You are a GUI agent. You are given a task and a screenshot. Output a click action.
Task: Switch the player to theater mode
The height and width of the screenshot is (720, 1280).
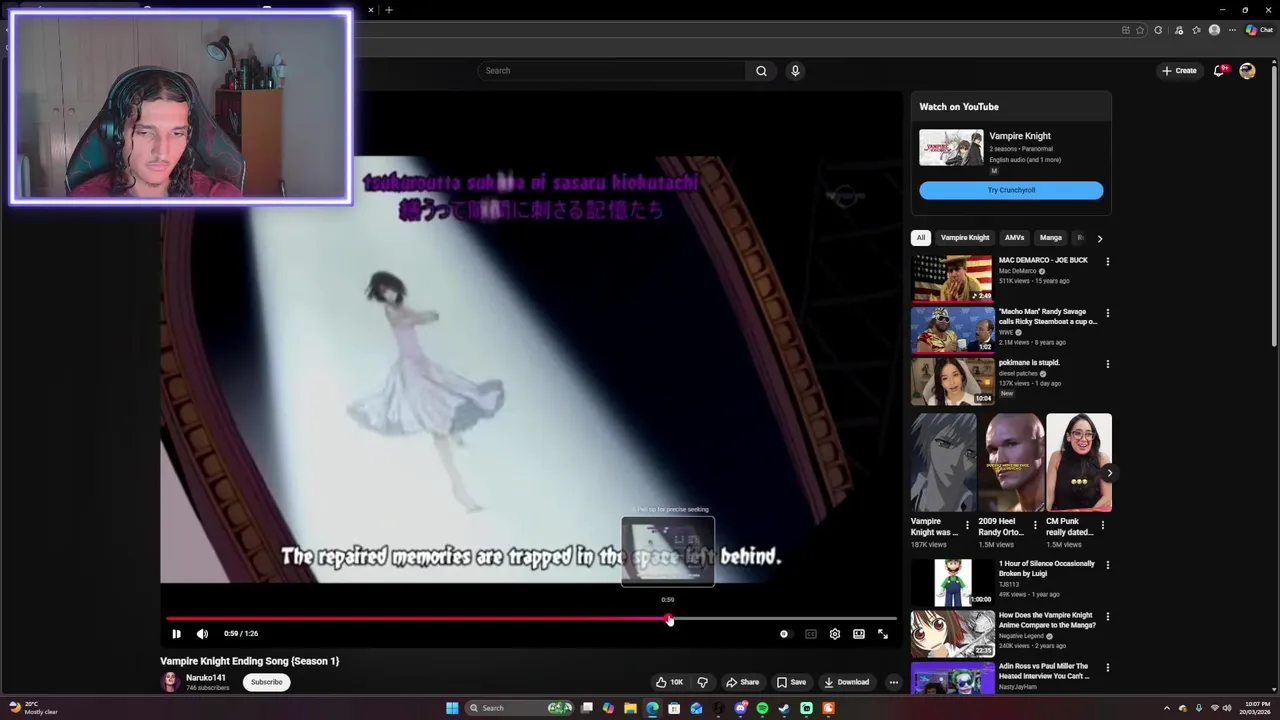(x=859, y=634)
